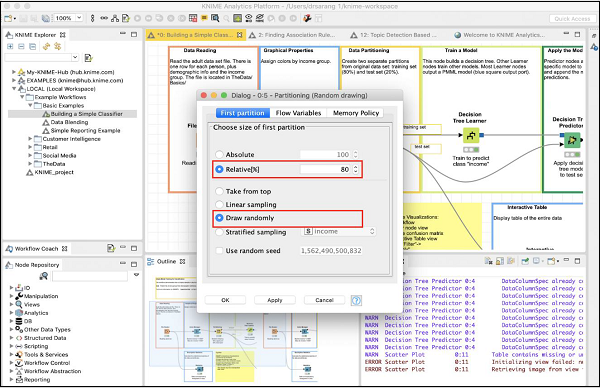
Task: Click the horizontal alignment toolbar icon
Action: tap(104, 18)
